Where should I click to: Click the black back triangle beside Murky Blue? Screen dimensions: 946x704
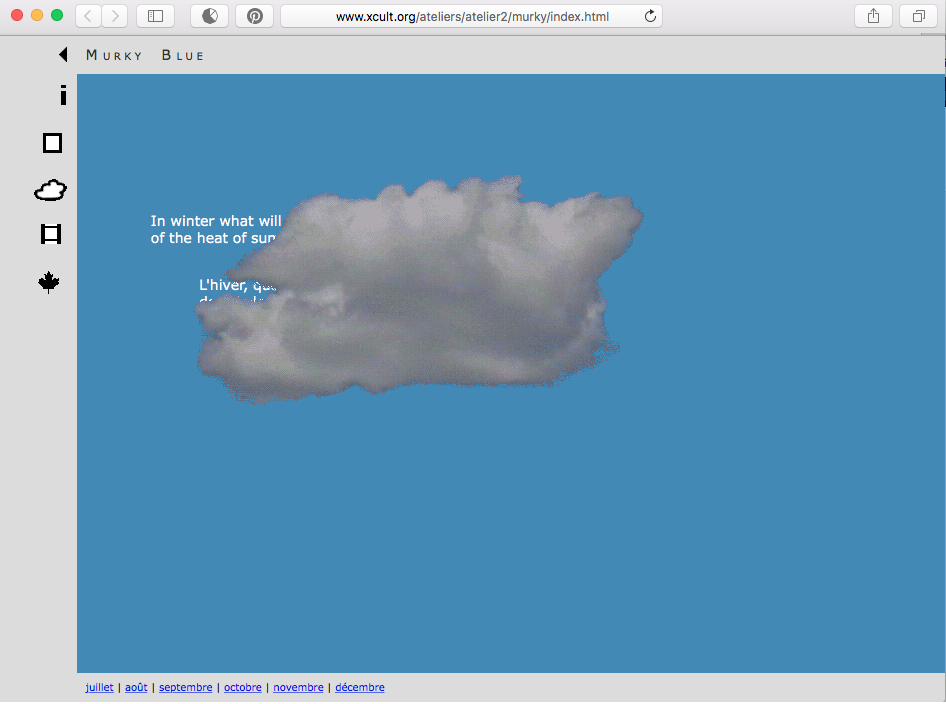point(63,55)
